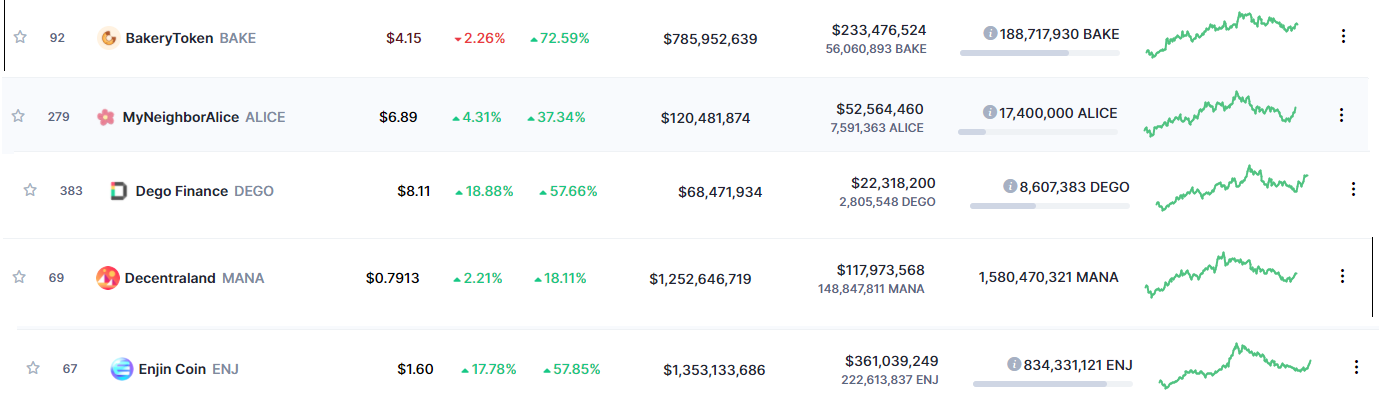Click Decentraland supply 1,580,470,321 MANA

(x=1048, y=277)
